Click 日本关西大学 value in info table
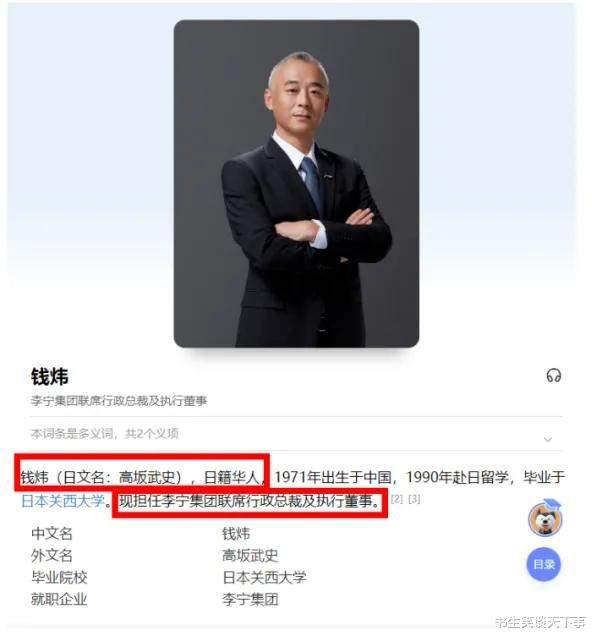 pos(265,577)
